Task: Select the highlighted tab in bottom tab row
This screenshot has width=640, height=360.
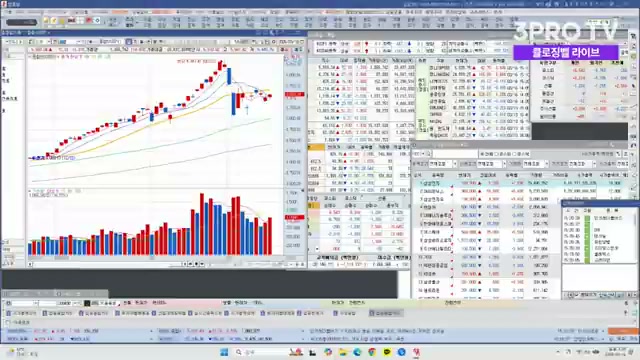Action: (386, 313)
